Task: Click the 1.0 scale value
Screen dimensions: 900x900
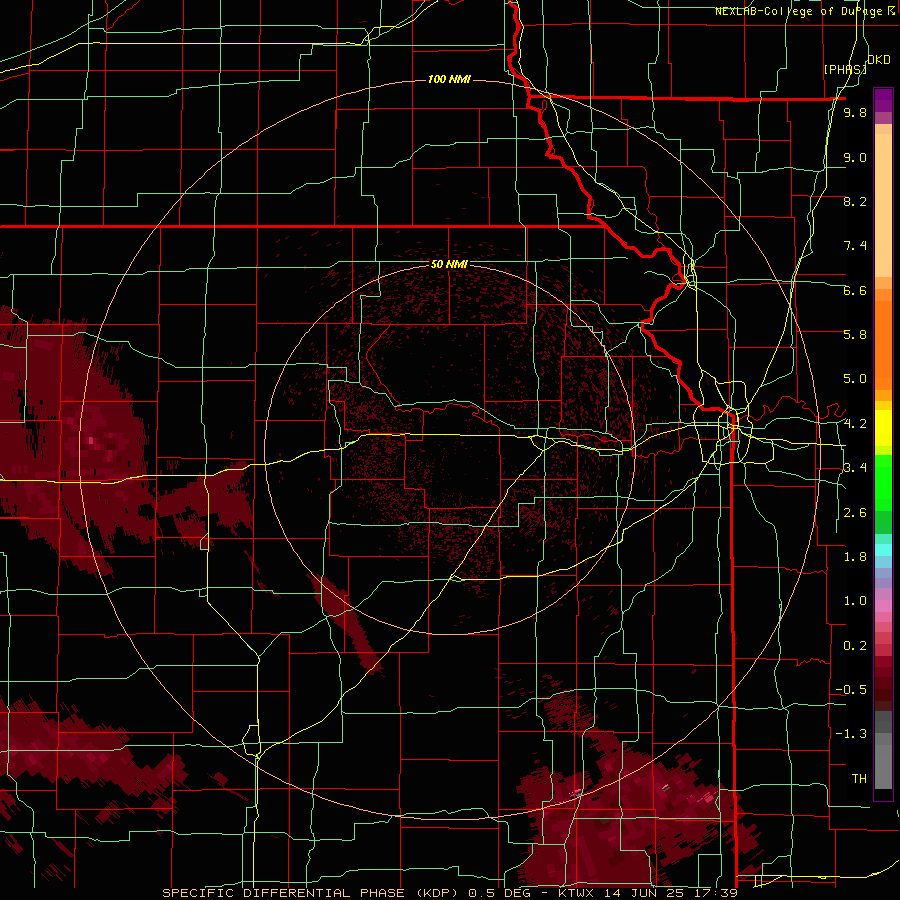Action: click(855, 601)
